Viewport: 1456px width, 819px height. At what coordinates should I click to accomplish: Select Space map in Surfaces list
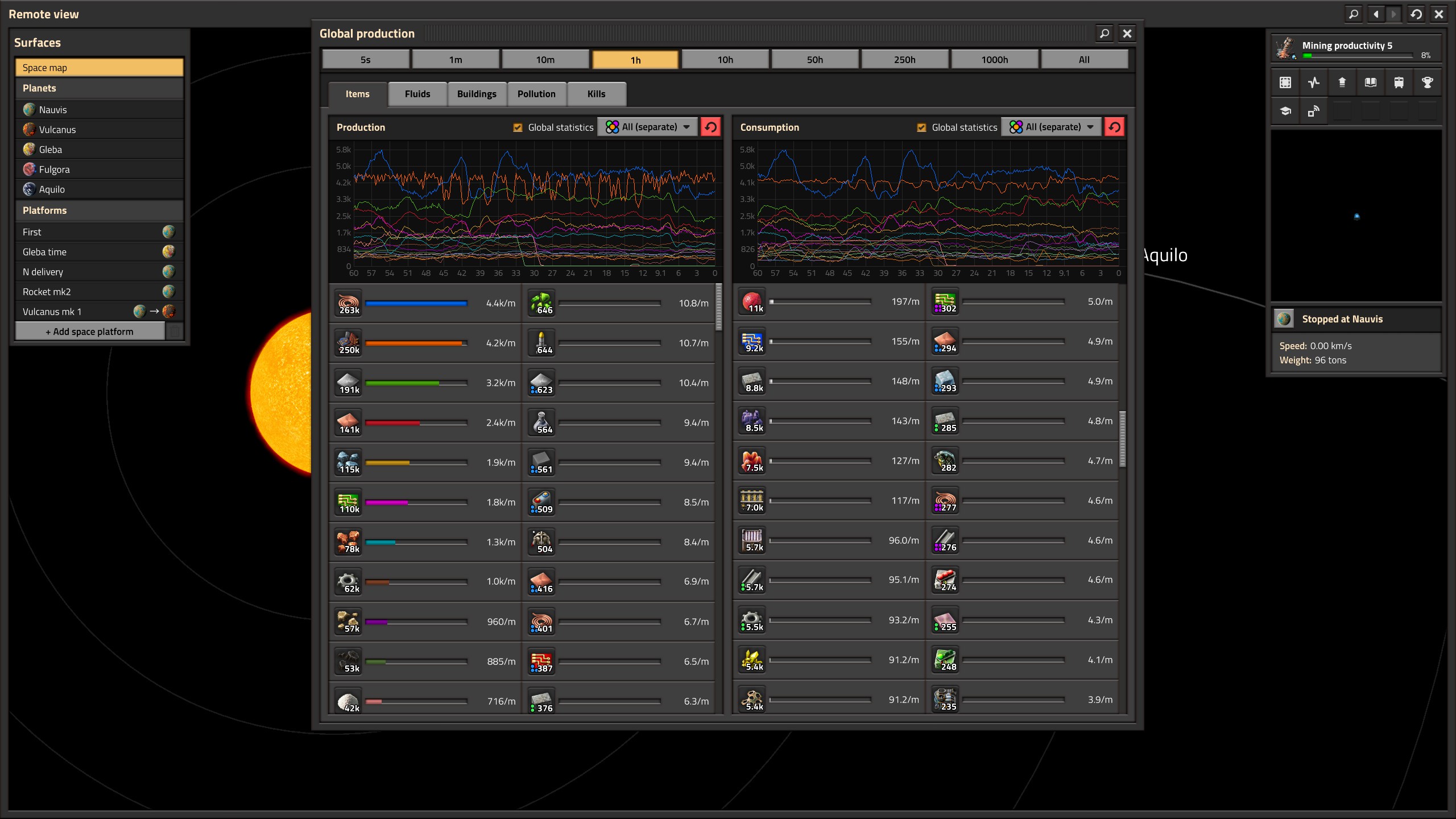coord(100,68)
